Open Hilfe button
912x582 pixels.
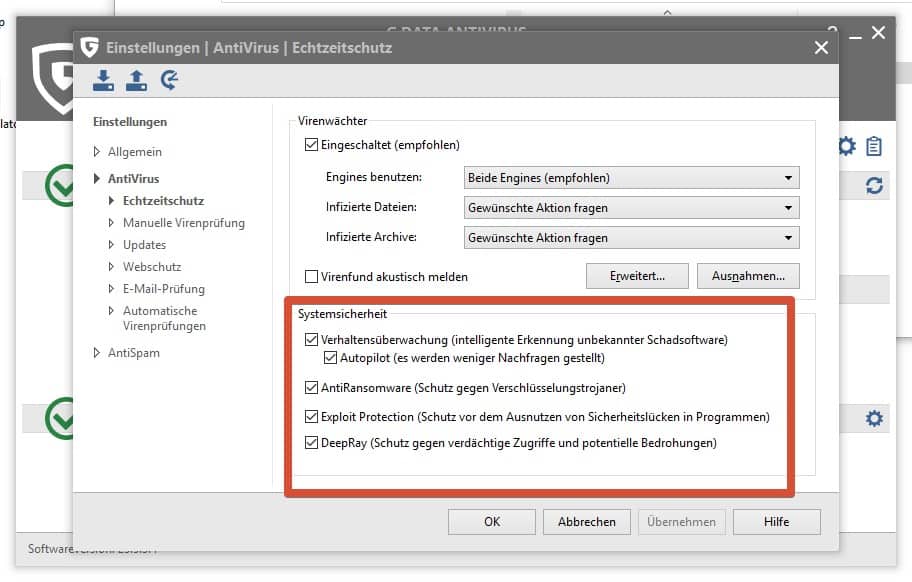tap(776, 522)
